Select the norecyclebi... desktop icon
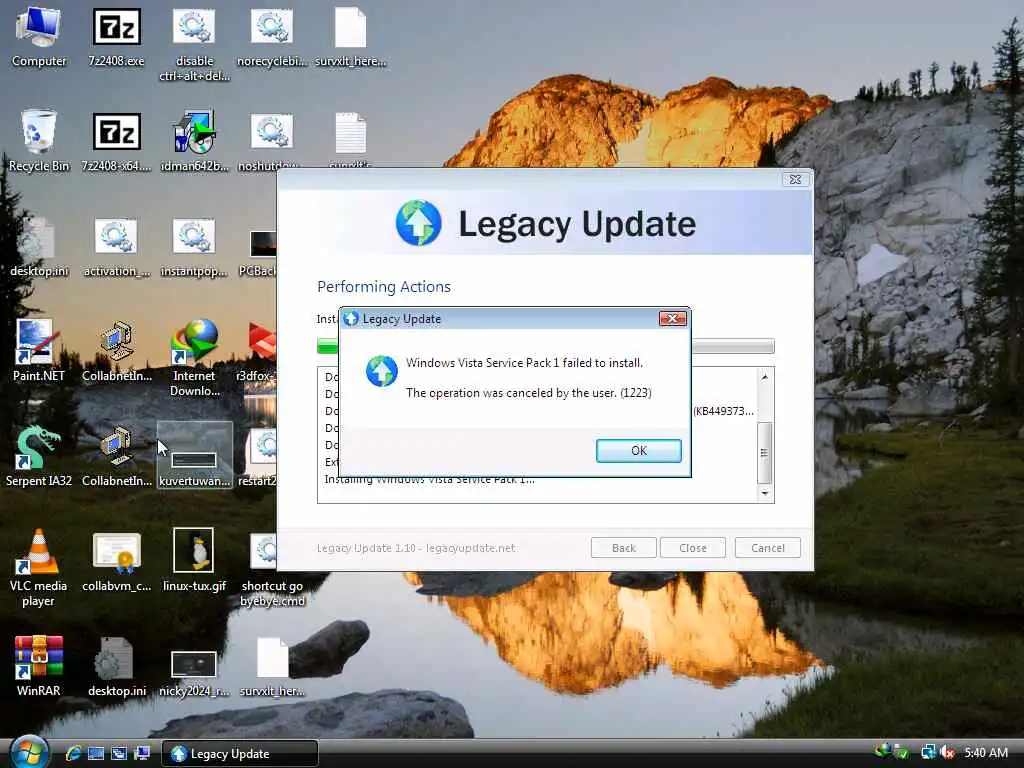Image resolution: width=1024 pixels, height=768 pixels. (x=272, y=37)
